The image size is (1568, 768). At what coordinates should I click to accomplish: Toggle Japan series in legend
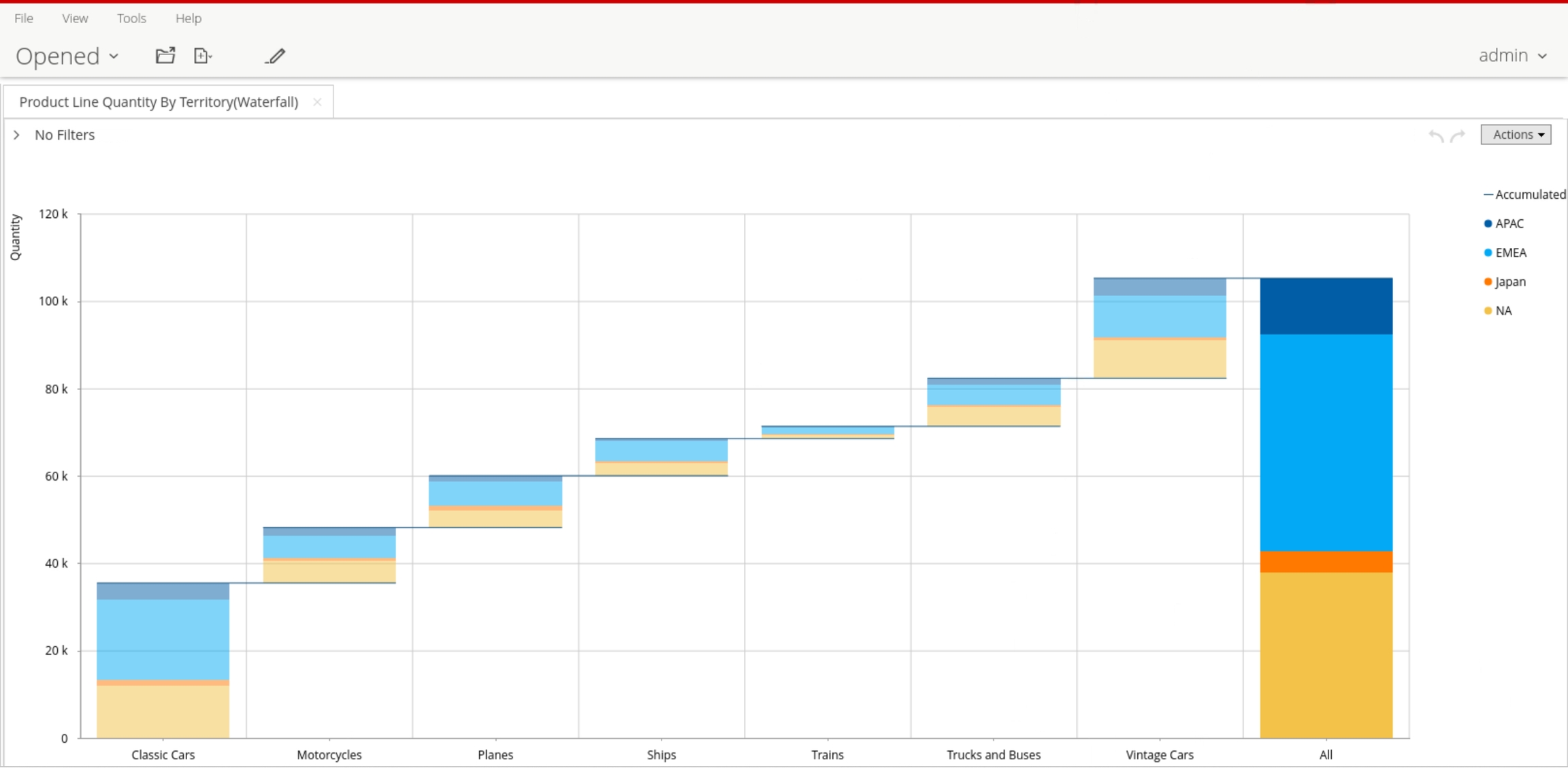[1510, 282]
